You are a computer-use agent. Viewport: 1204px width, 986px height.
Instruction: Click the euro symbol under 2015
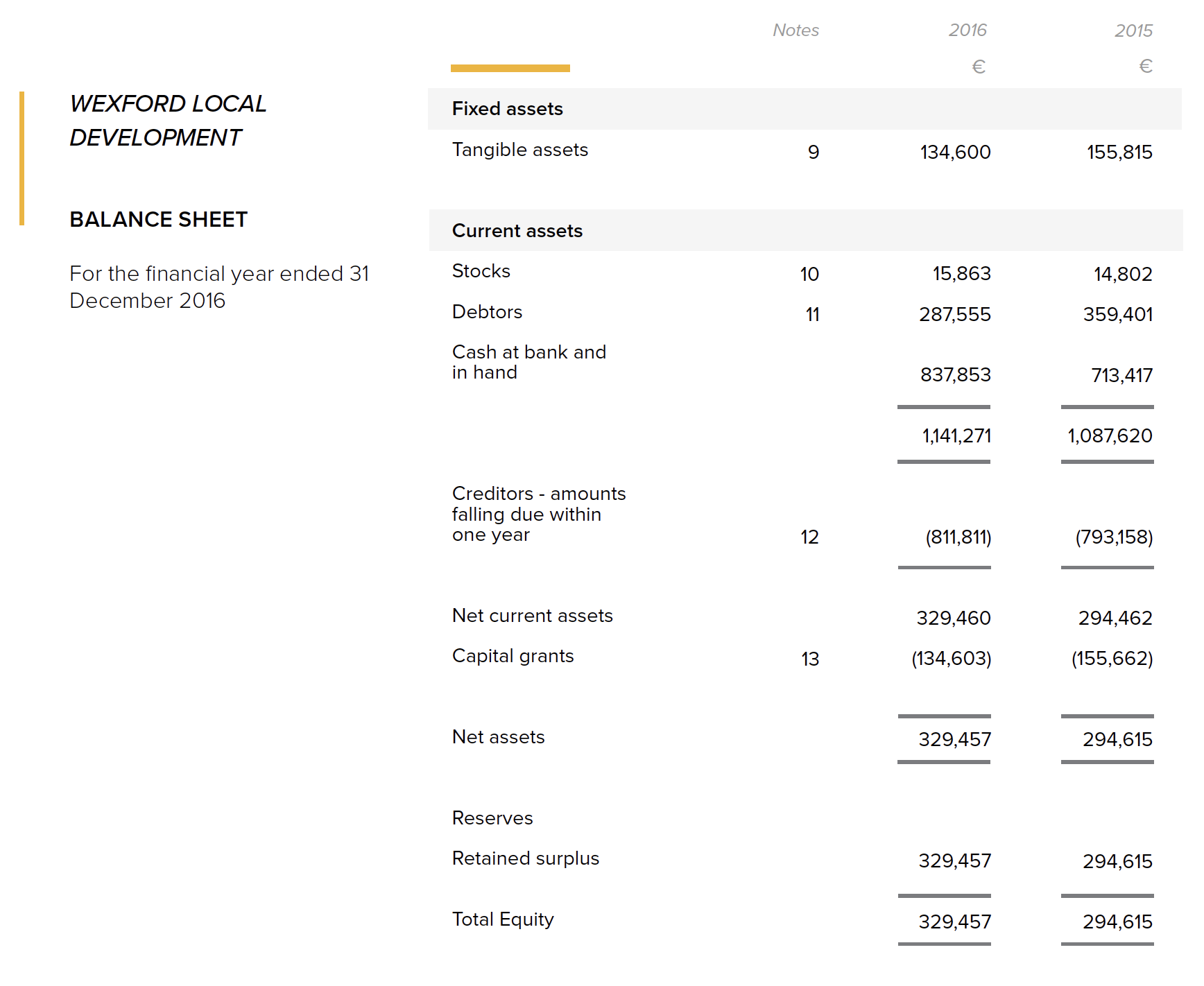pyautogui.click(x=1146, y=67)
